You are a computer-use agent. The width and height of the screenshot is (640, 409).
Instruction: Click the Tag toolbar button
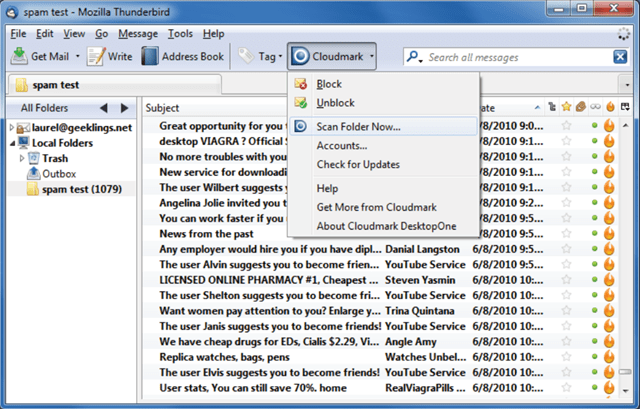tap(257, 56)
